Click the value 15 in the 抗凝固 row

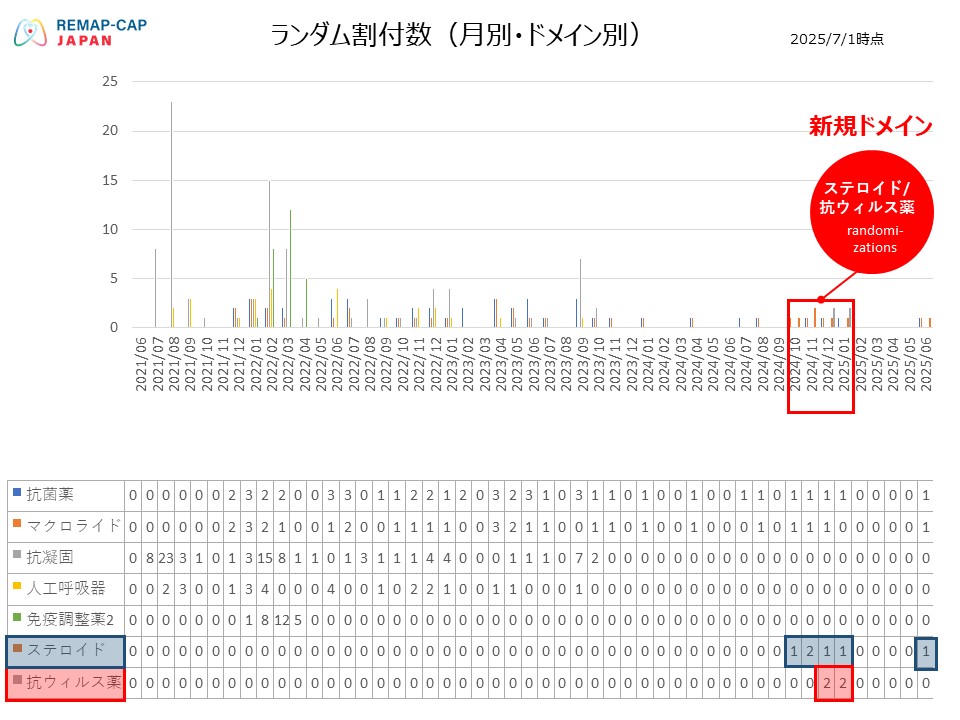265,558
